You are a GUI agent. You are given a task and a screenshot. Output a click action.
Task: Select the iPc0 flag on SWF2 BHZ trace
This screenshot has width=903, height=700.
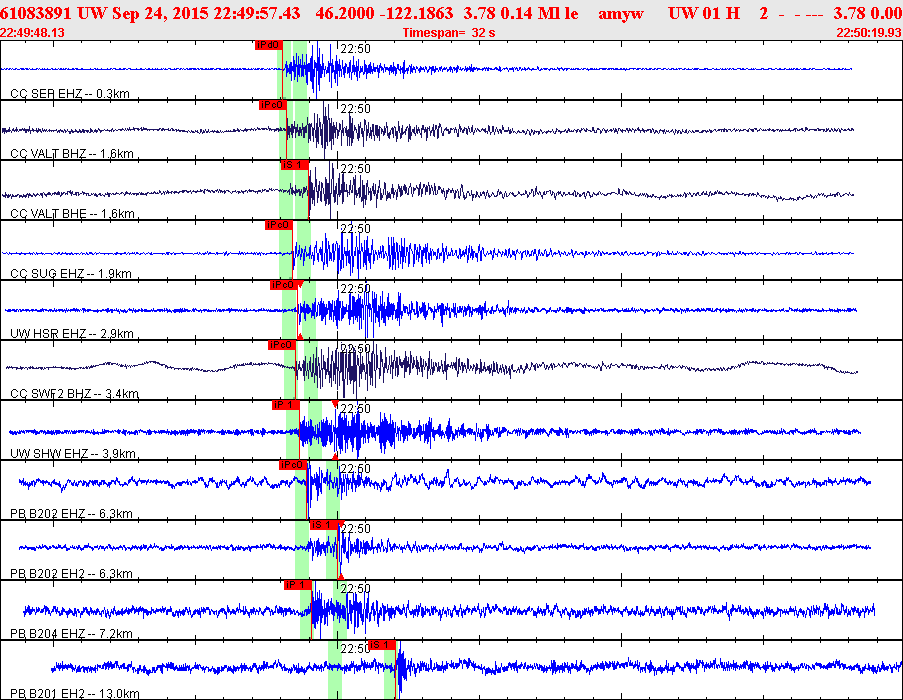282,345
